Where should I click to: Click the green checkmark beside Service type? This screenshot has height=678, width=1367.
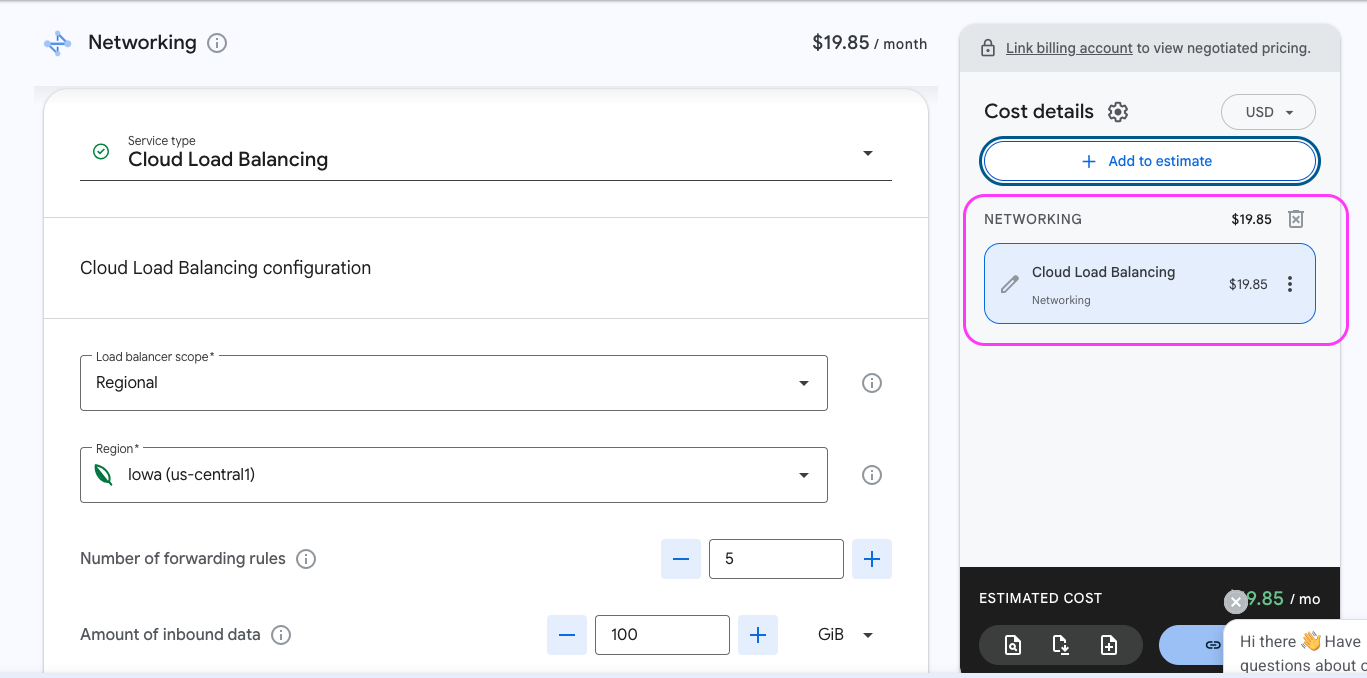click(x=101, y=152)
